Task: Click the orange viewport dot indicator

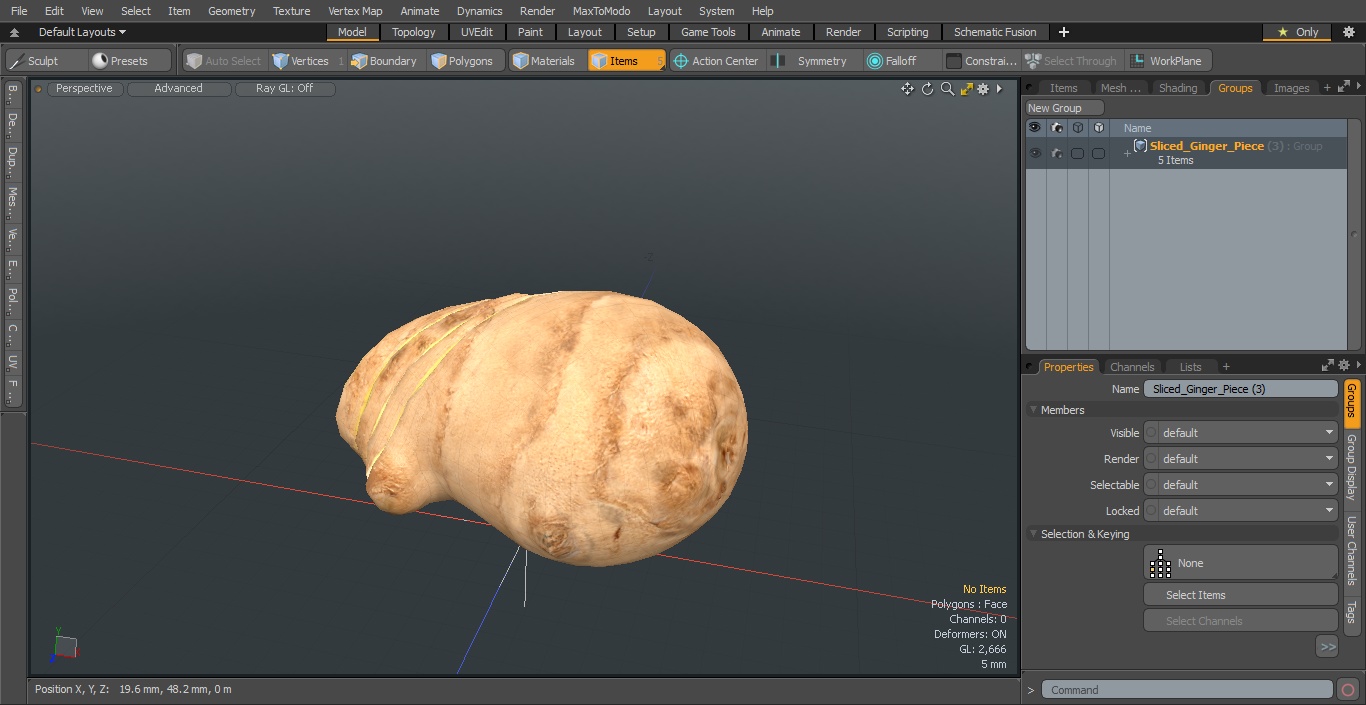Action: (39, 89)
